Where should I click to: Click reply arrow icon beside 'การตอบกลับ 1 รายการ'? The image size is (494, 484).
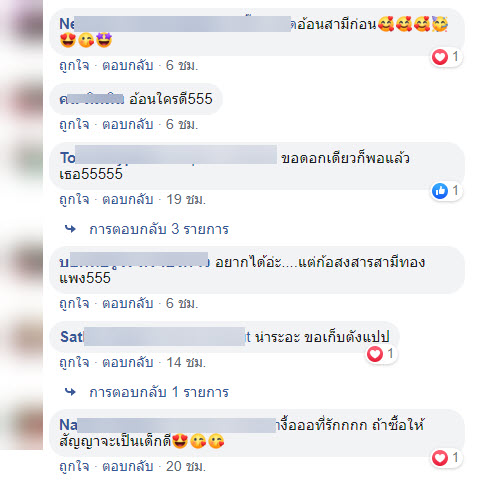click(70, 392)
